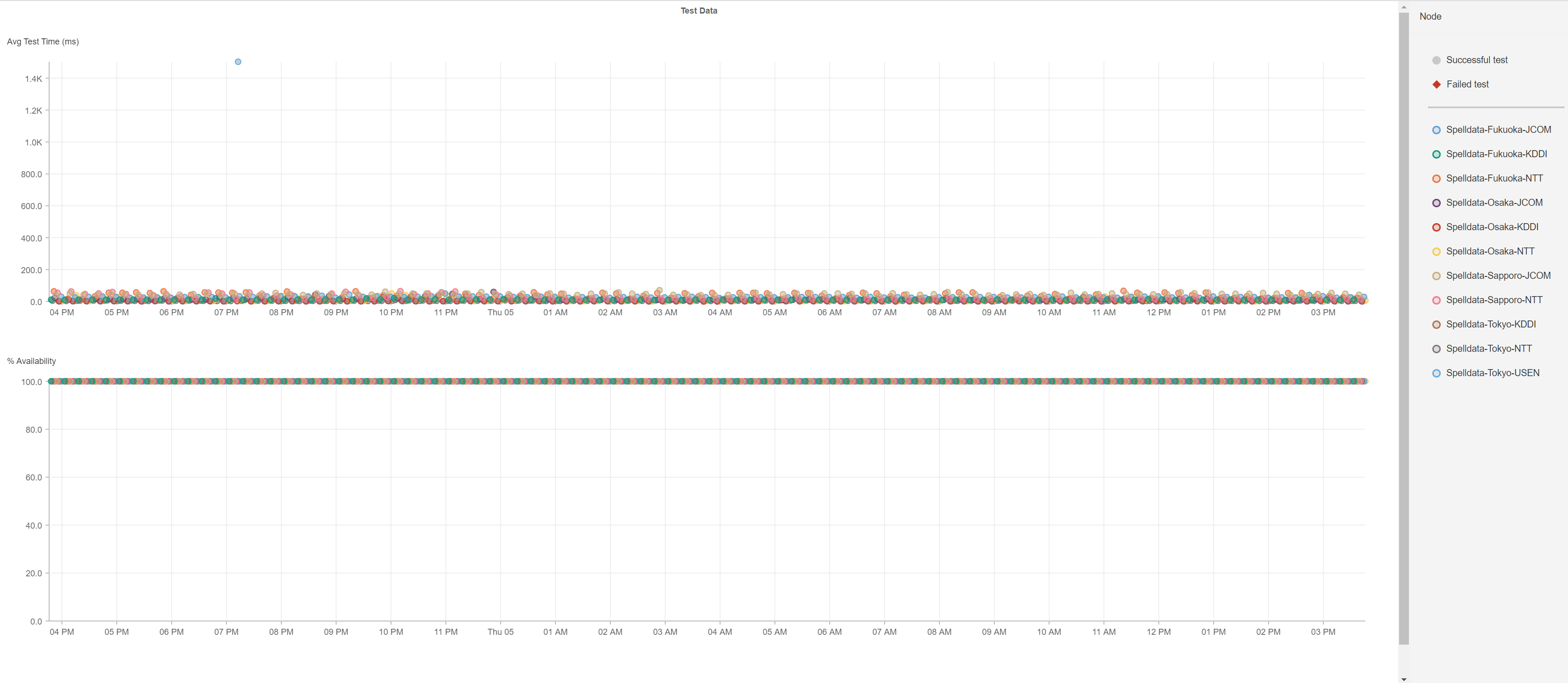Click the Spelldata-Tokyo-USEN light blue legend circle

pos(1437,373)
